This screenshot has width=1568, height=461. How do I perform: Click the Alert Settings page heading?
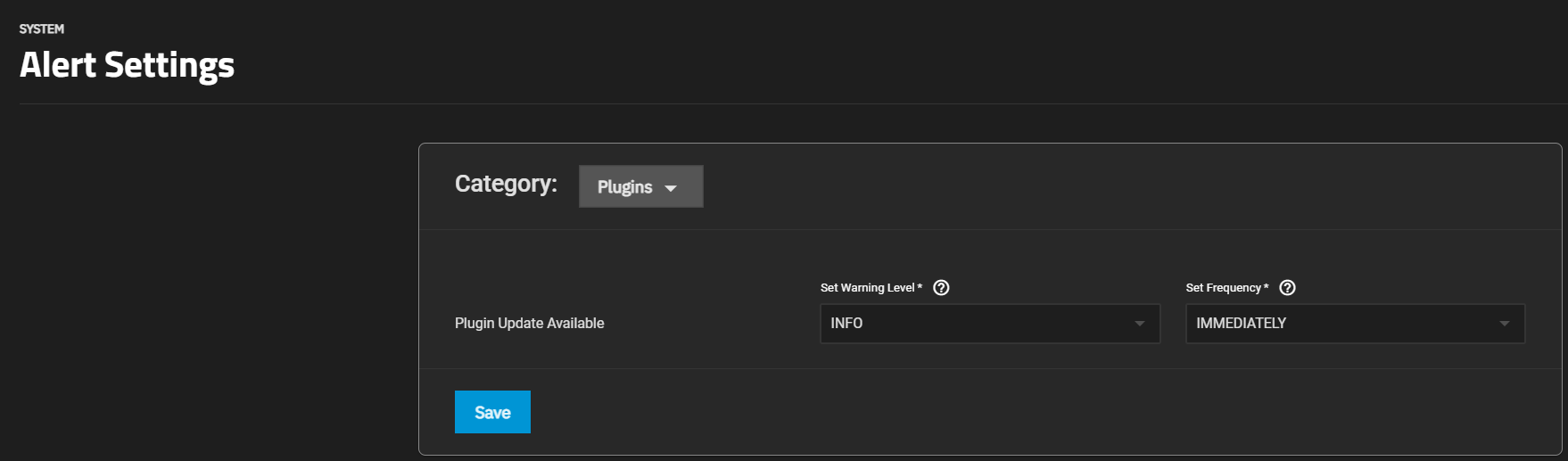pos(127,65)
